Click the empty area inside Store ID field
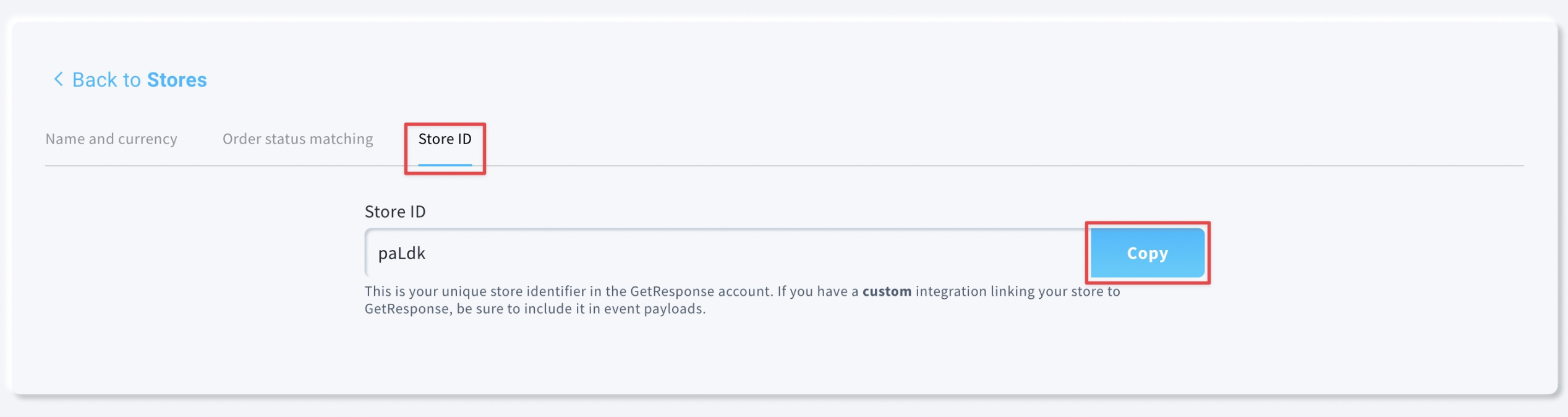This screenshot has width=1568, height=417. coord(754,253)
